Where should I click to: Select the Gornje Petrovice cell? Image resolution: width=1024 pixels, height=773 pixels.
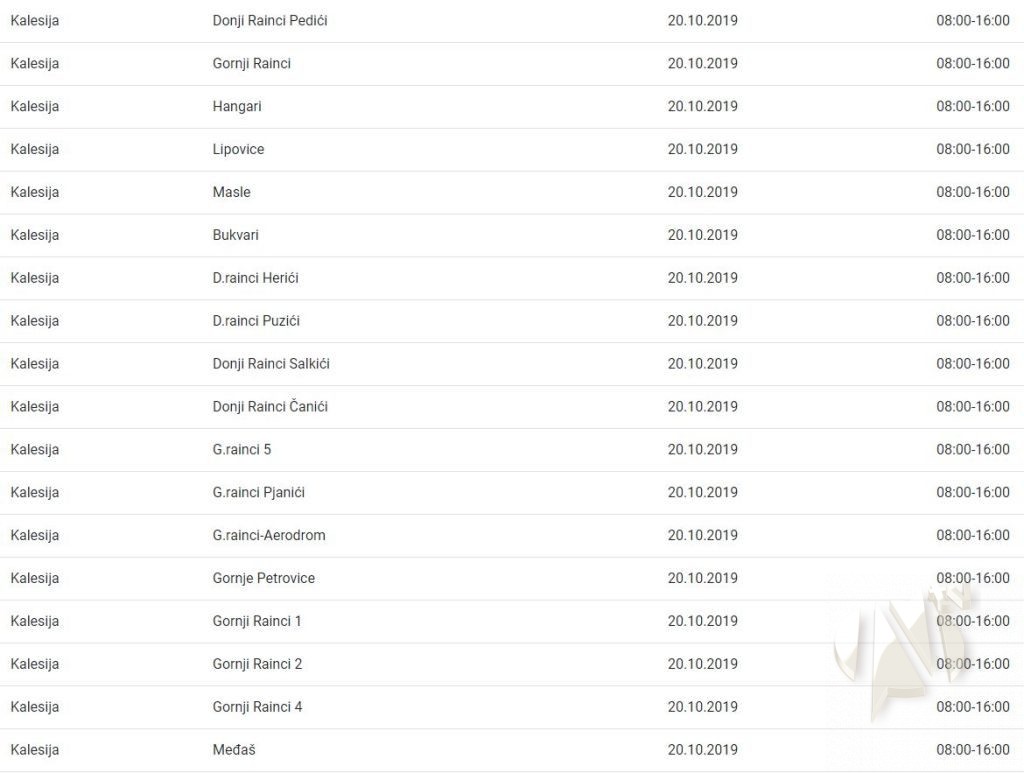(264, 579)
